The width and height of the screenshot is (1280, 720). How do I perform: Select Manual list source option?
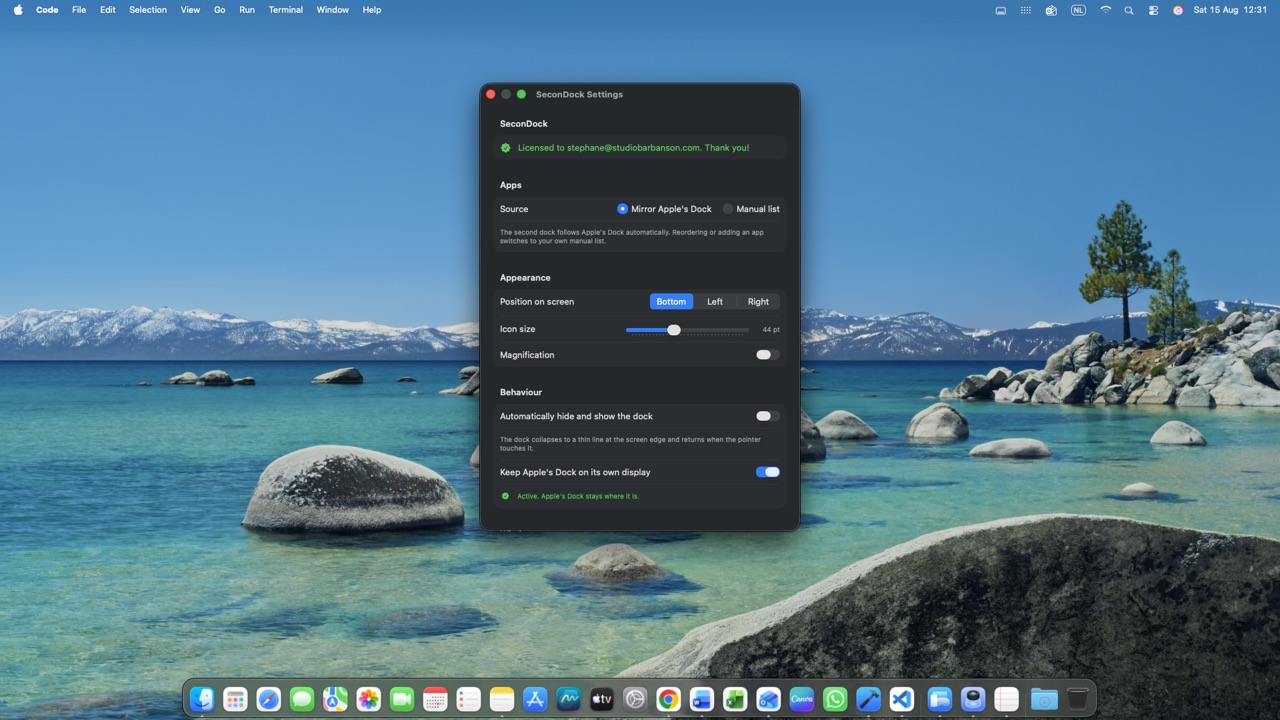(751, 209)
